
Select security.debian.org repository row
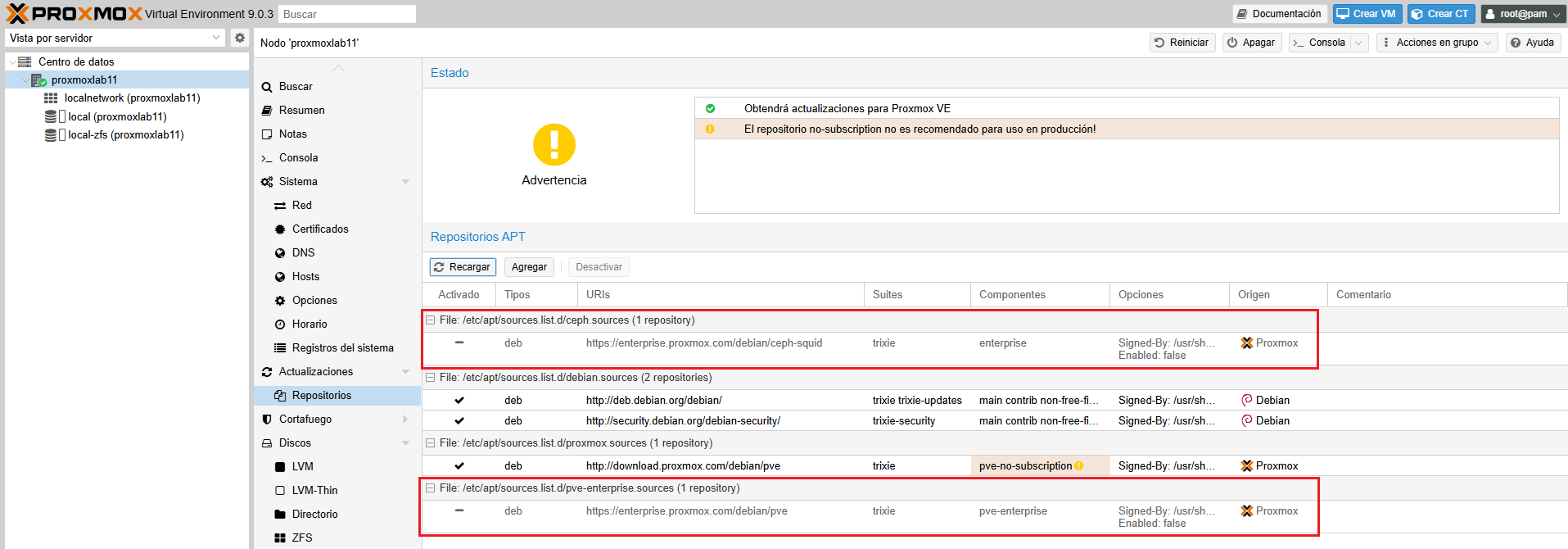995,420
